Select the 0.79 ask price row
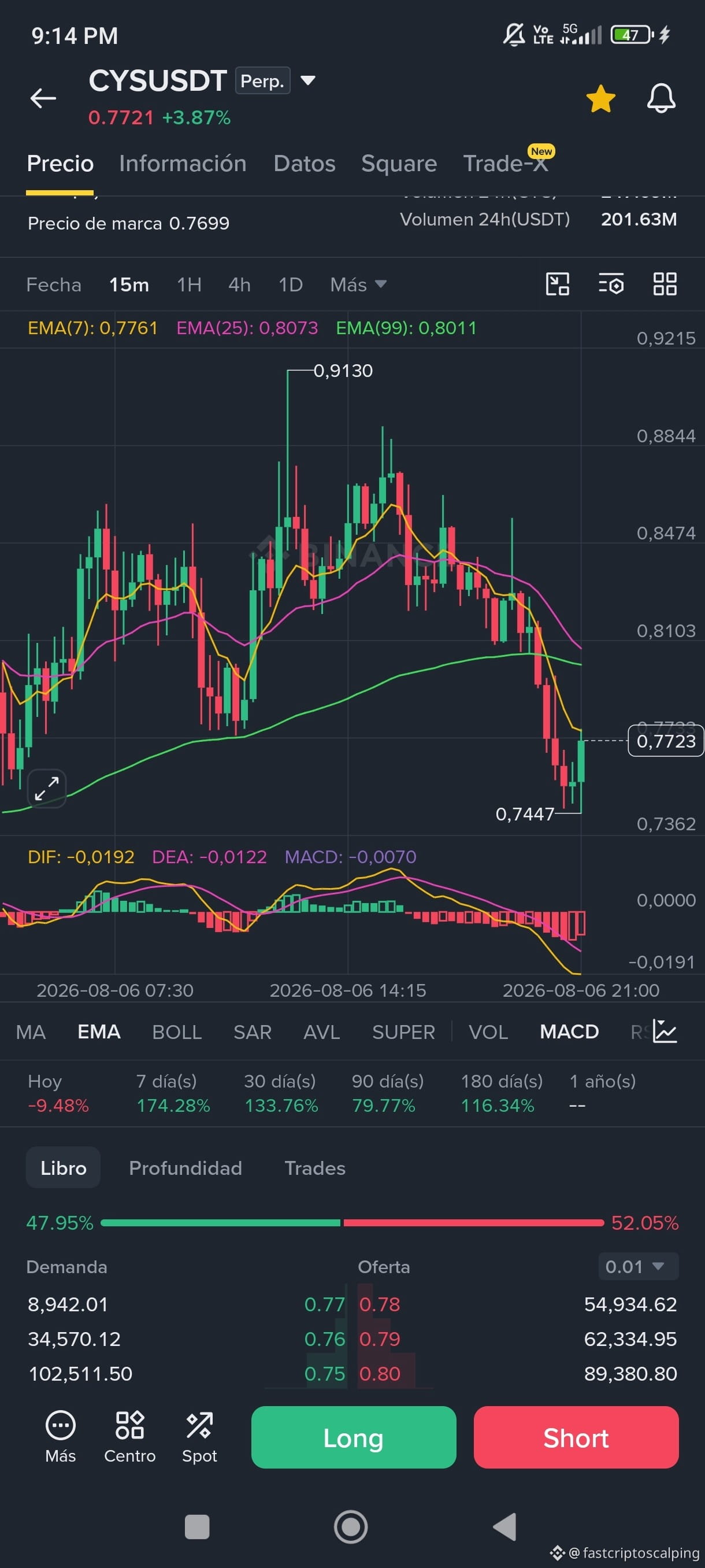 (518, 1338)
